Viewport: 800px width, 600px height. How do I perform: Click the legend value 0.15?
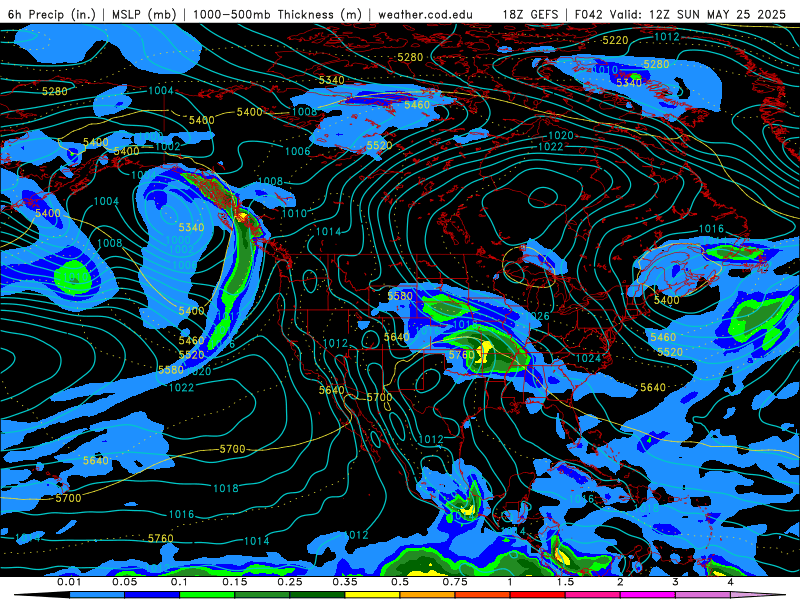pyautogui.click(x=235, y=582)
